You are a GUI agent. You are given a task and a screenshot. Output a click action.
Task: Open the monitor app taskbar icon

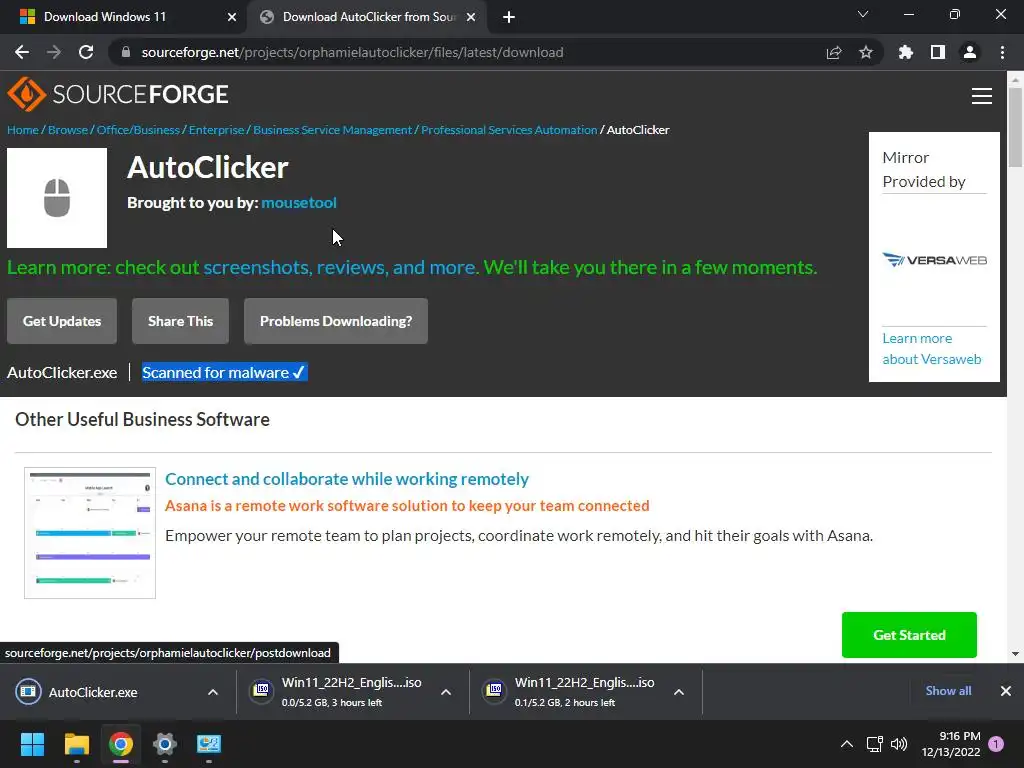(x=209, y=744)
